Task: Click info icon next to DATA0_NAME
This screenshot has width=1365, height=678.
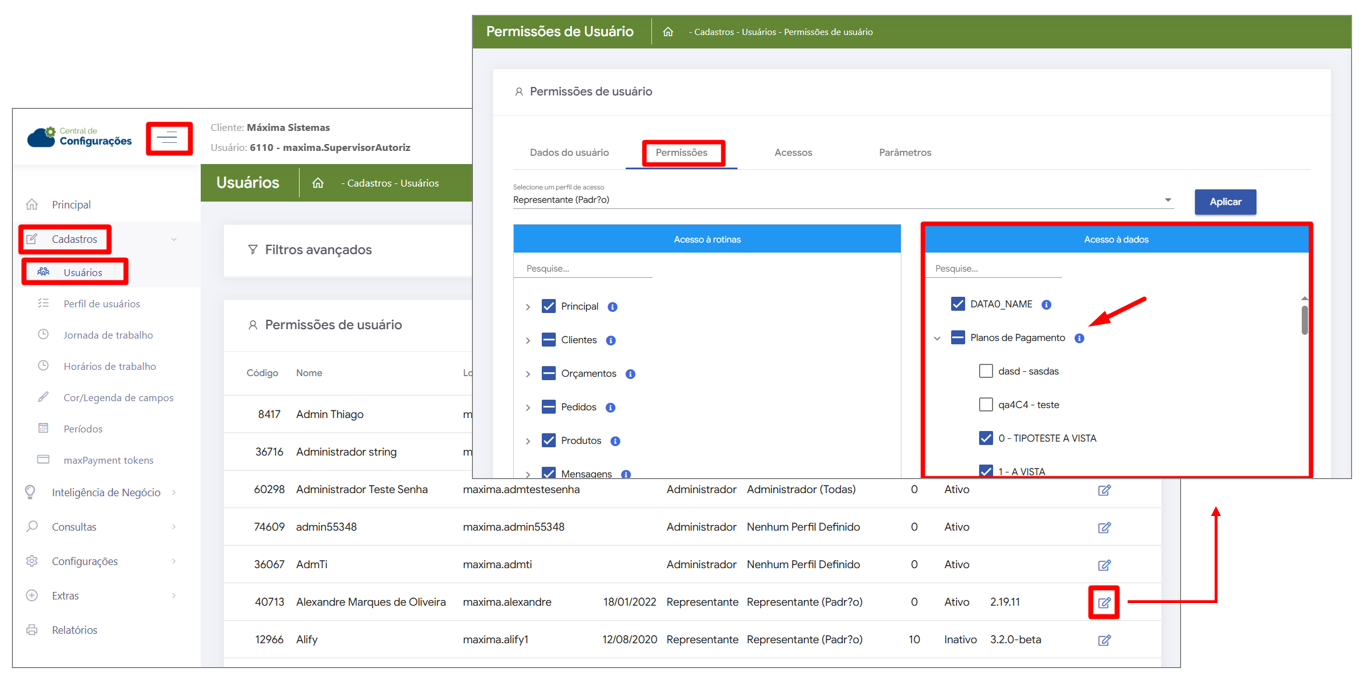Action: (1046, 304)
